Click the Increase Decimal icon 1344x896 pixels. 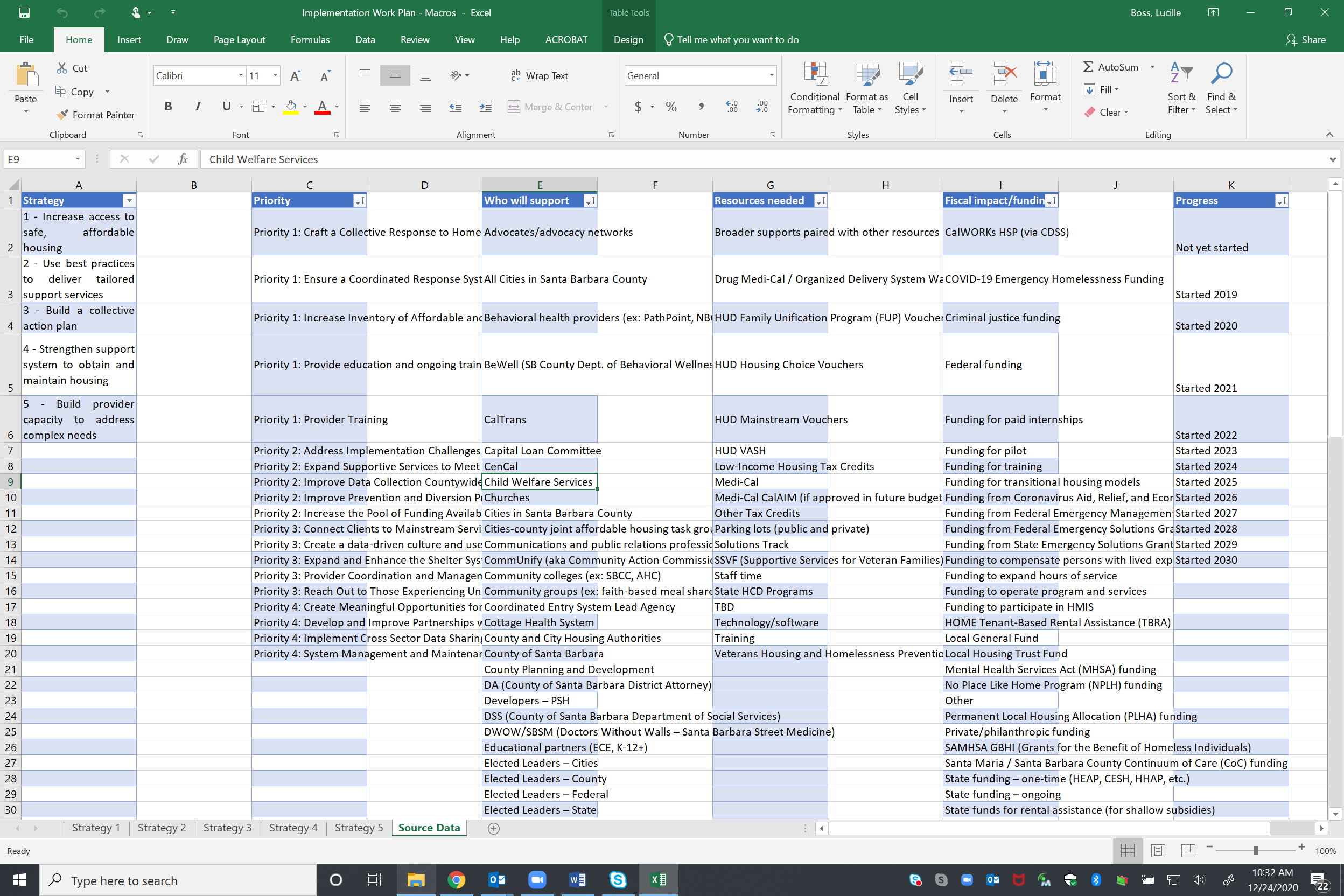coord(732,106)
